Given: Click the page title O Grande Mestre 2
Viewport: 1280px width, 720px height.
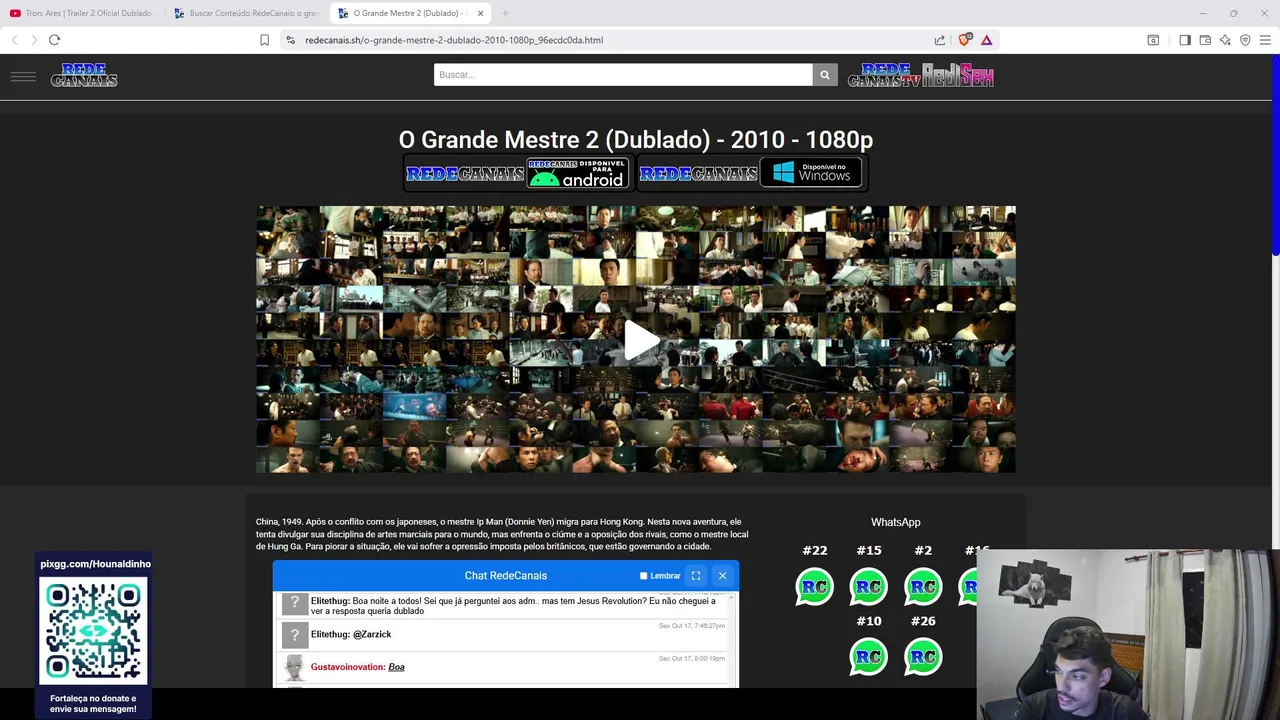Looking at the screenshot, I should coord(636,140).
